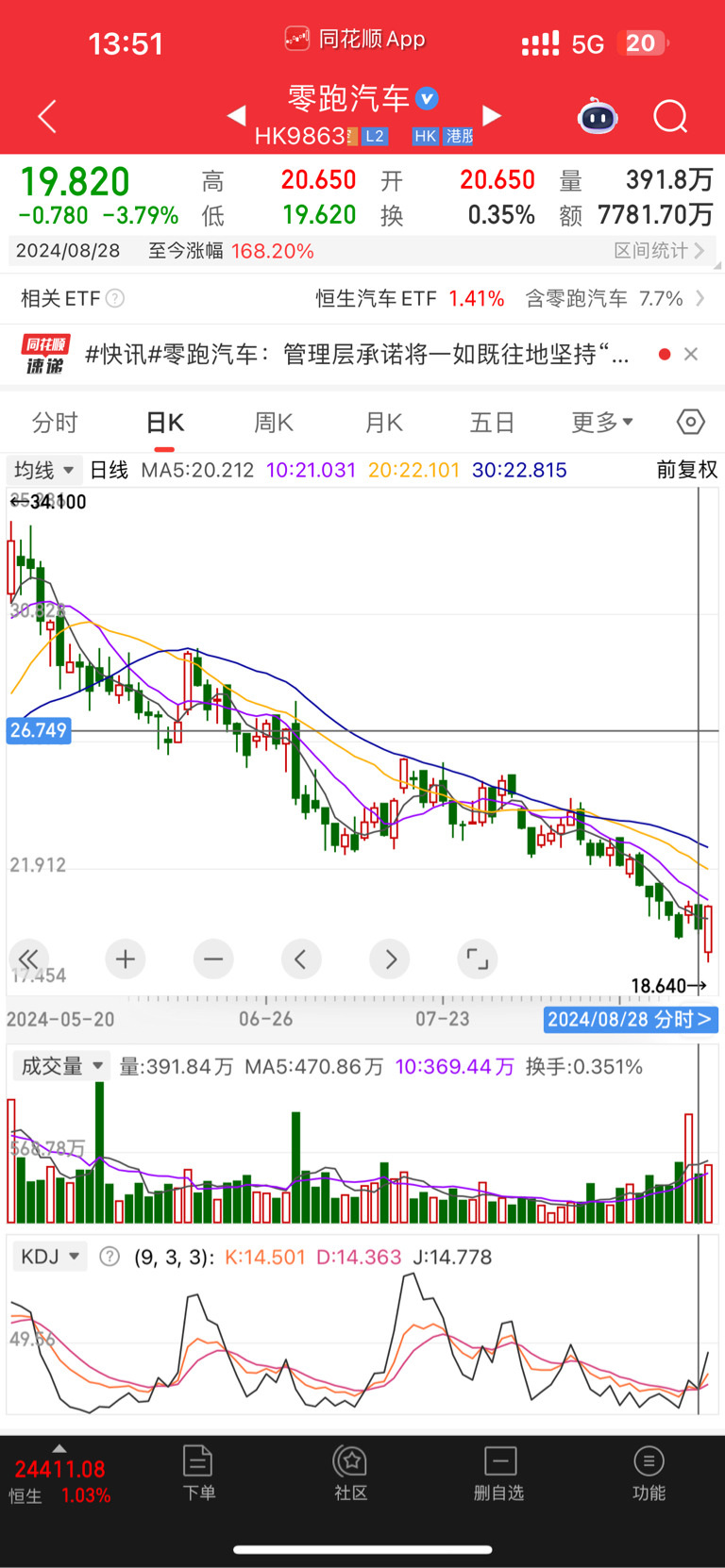Tap the L2 level badge

[x=375, y=136]
